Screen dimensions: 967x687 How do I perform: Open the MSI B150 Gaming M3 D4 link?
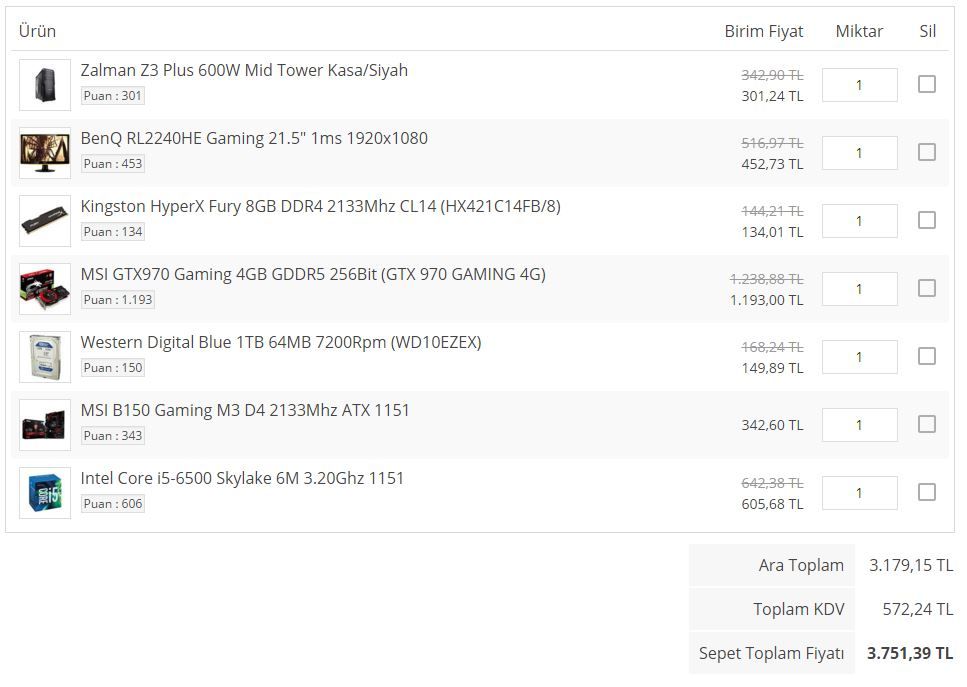point(245,410)
